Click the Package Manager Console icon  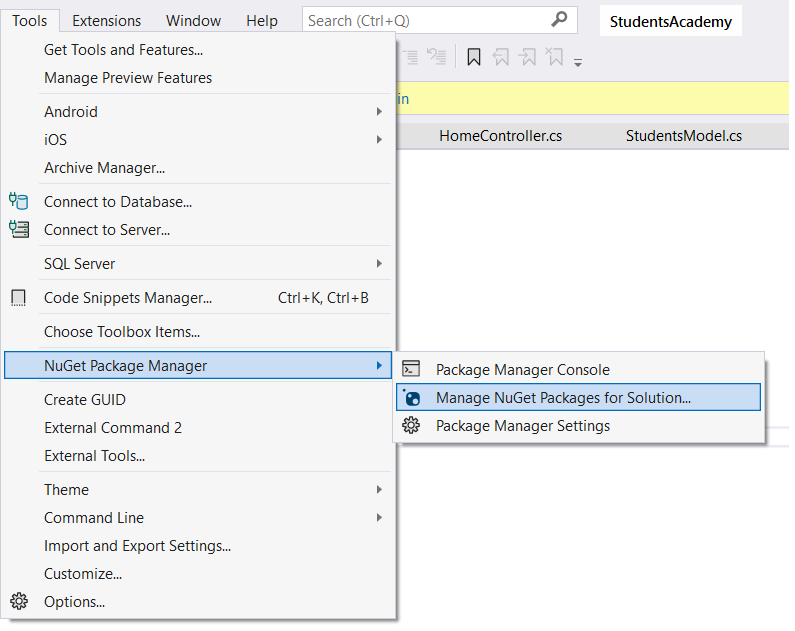(411, 369)
